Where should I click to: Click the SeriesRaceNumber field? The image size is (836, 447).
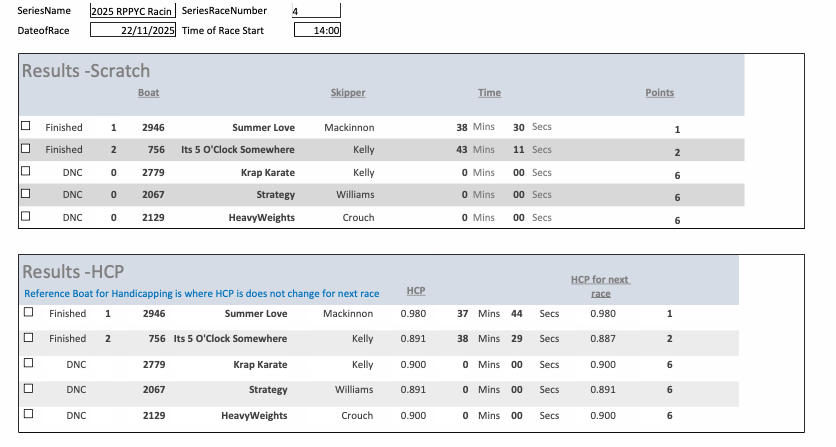316,11
